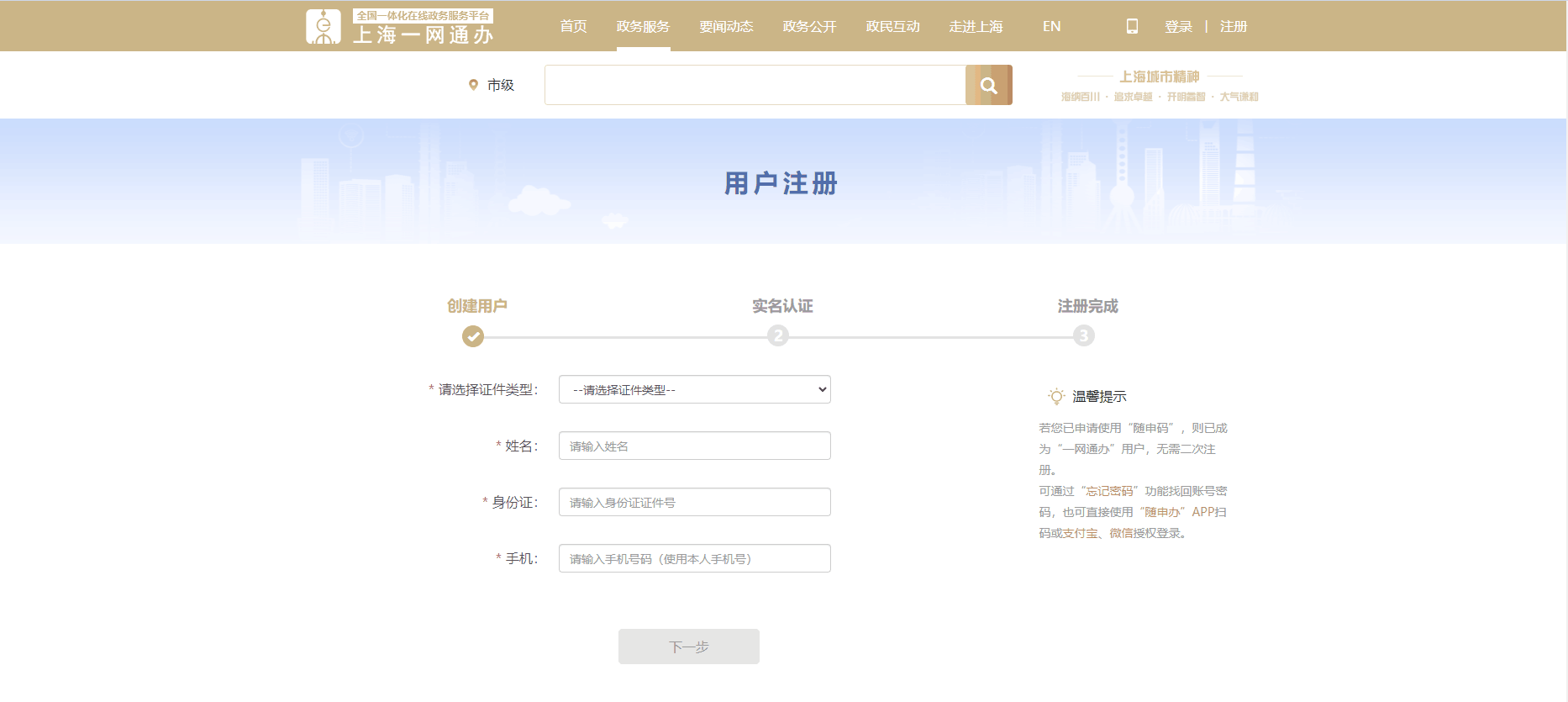Image resolution: width=1568 pixels, height=702 pixels.
Task: Click the step 3 circle for 注册完成
Action: 1084,336
